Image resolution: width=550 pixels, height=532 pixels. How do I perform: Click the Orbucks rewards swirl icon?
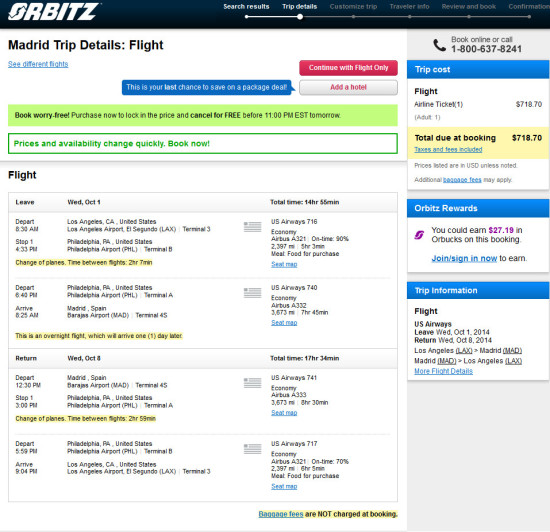coord(419,235)
